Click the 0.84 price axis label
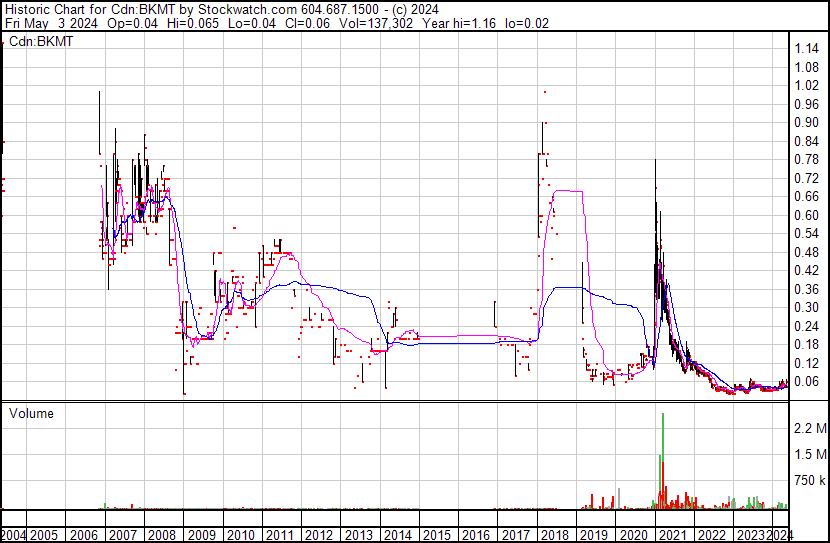830x543 pixels. [x=807, y=141]
